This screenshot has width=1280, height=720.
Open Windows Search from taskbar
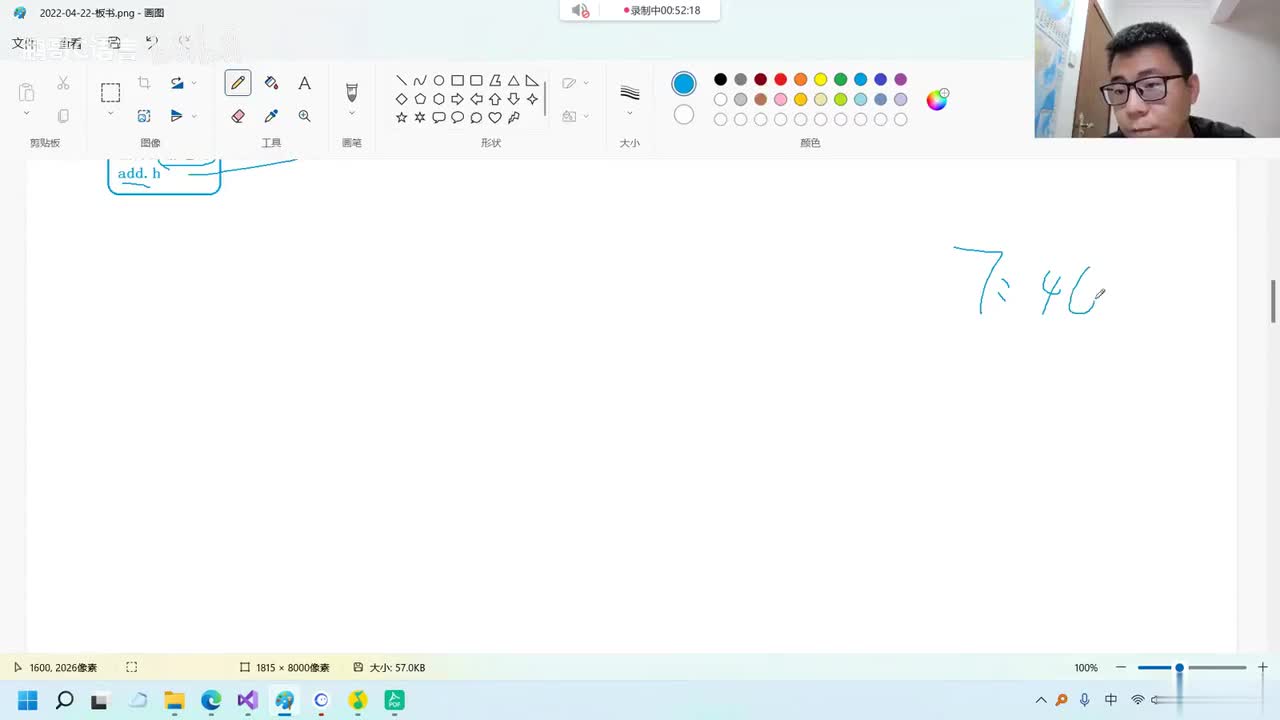click(64, 700)
